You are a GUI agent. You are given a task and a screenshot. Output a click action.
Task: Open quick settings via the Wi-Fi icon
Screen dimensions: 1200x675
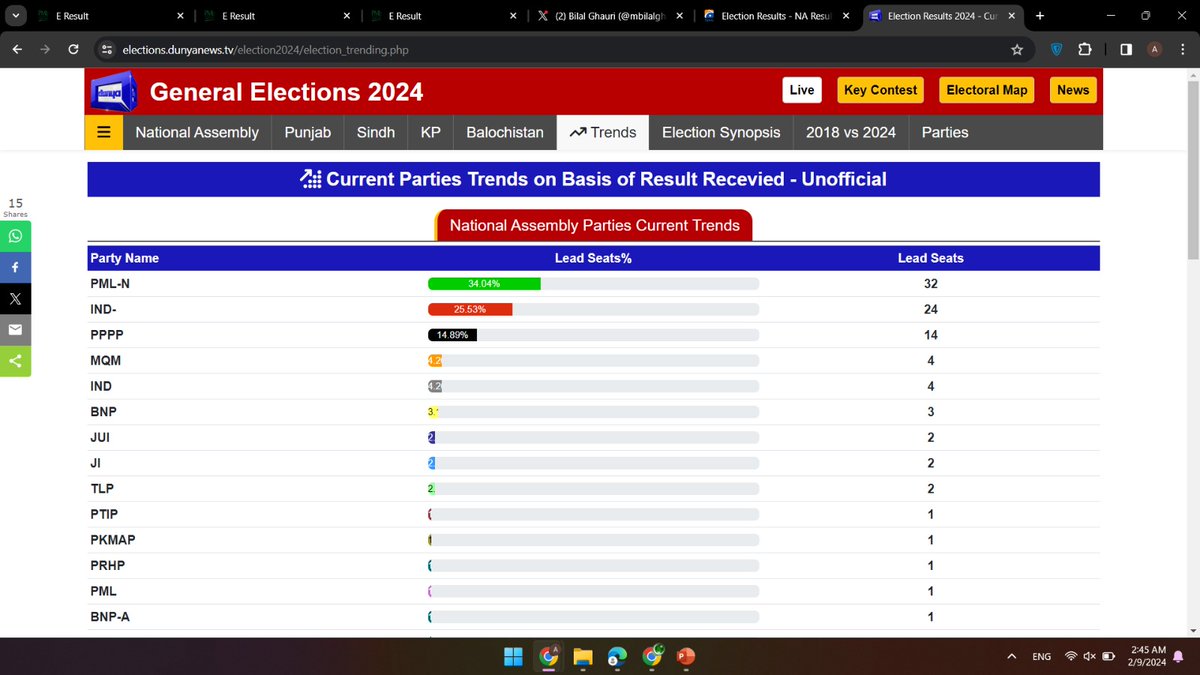1071,656
